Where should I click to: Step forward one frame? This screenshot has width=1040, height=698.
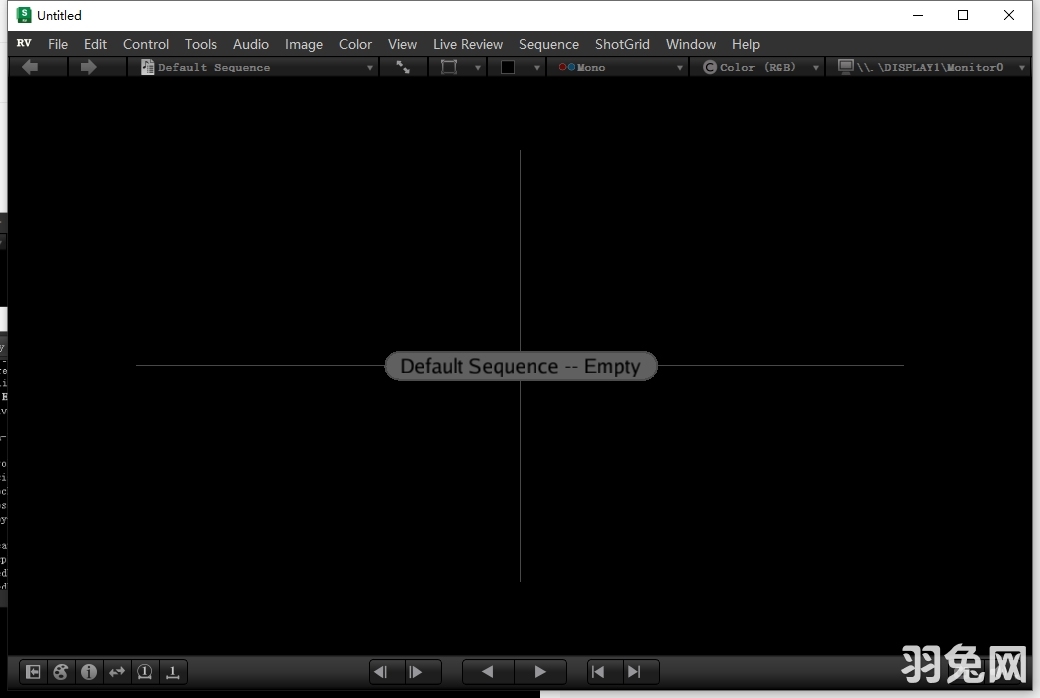coord(416,672)
